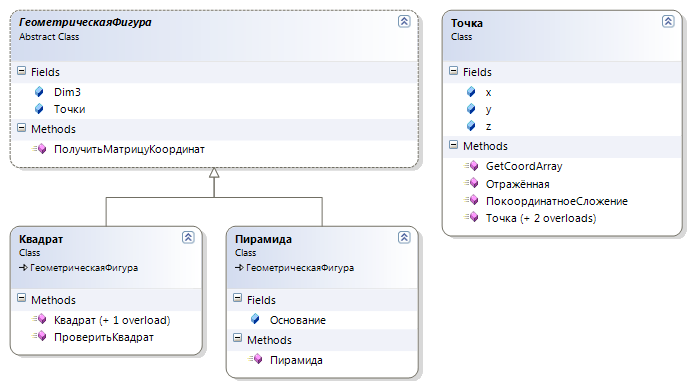Click the inheritance arrow to ГеометрическаяФигура
691x386 pixels.
tap(214, 173)
